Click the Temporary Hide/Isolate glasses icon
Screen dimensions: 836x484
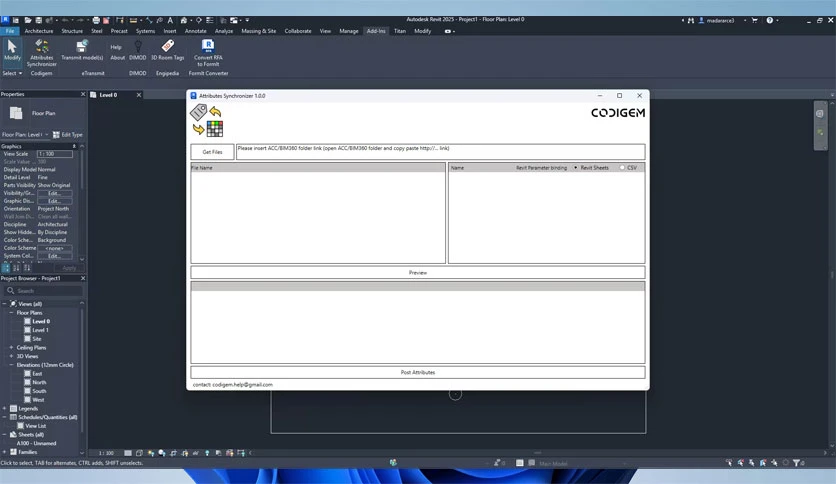196,453
